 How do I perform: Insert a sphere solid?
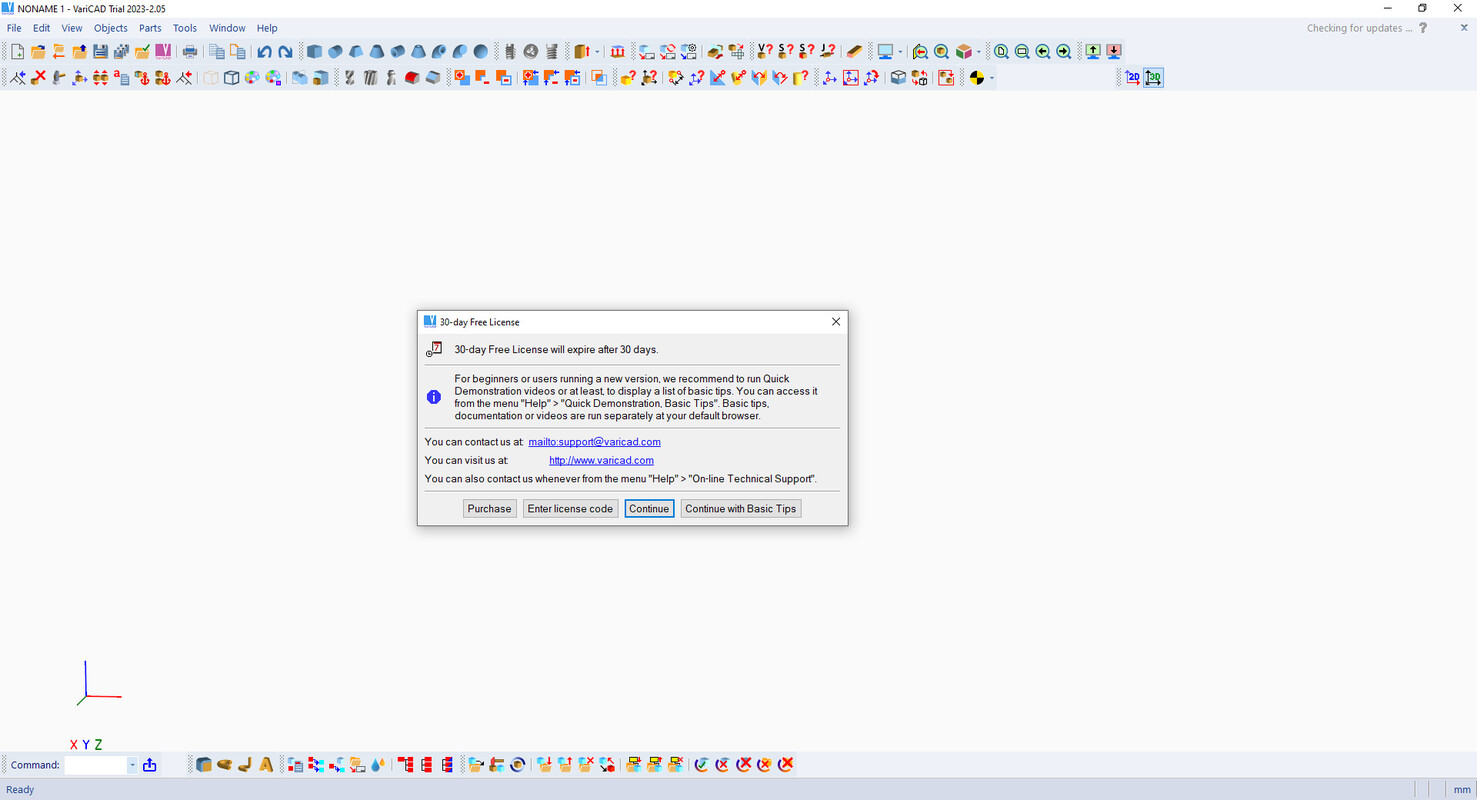click(x=480, y=52)
